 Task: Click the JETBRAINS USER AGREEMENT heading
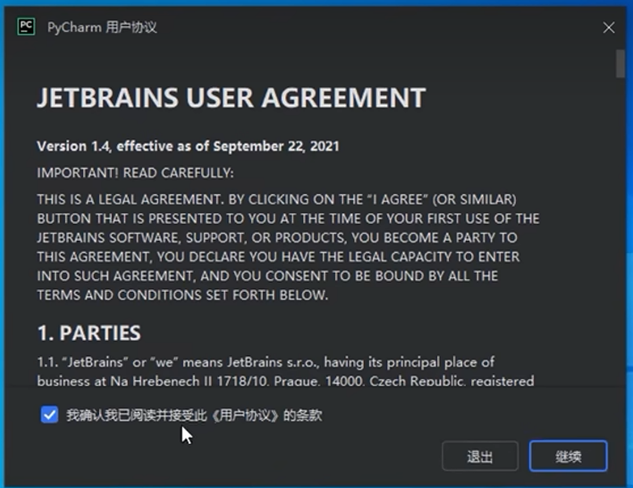[231, 98]
